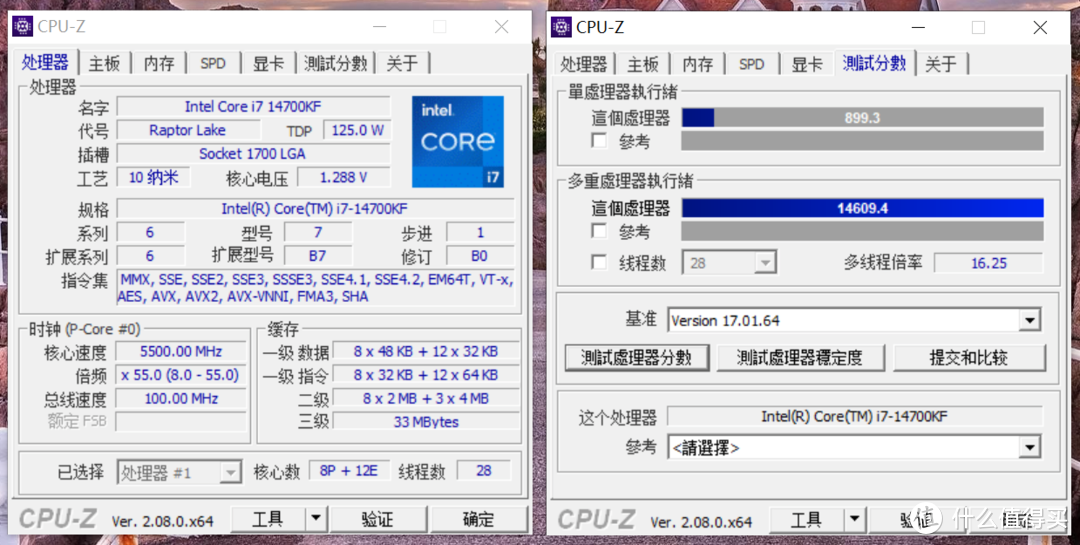
Task: Switch to 处理器 tab in right CPU-Z window
Action: tap(583, 64)
